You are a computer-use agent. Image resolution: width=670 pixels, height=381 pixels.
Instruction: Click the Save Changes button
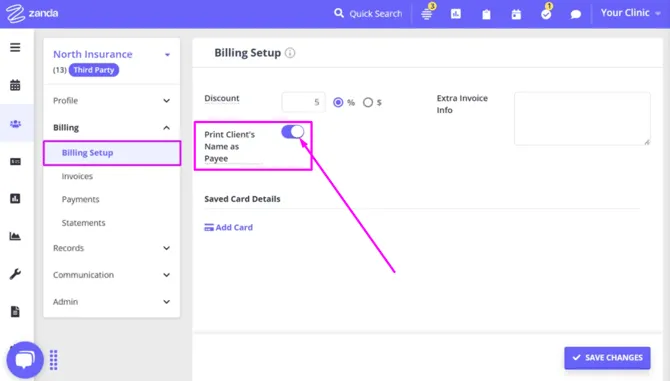607,358
